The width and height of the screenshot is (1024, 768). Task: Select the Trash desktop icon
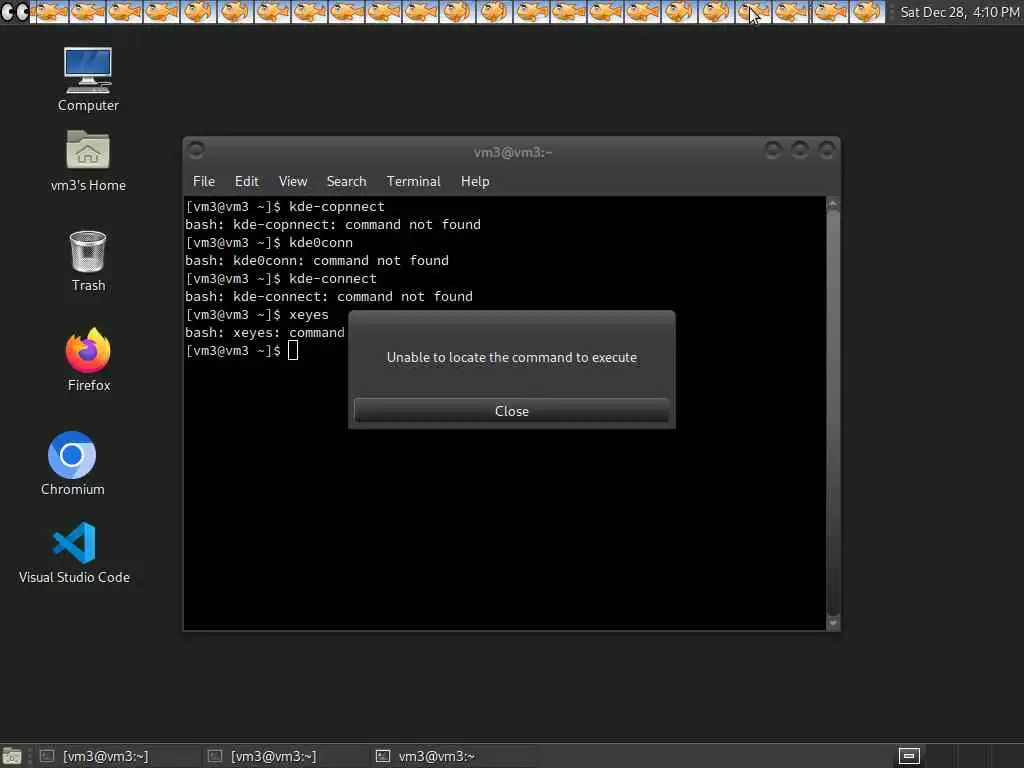[88, 261]
